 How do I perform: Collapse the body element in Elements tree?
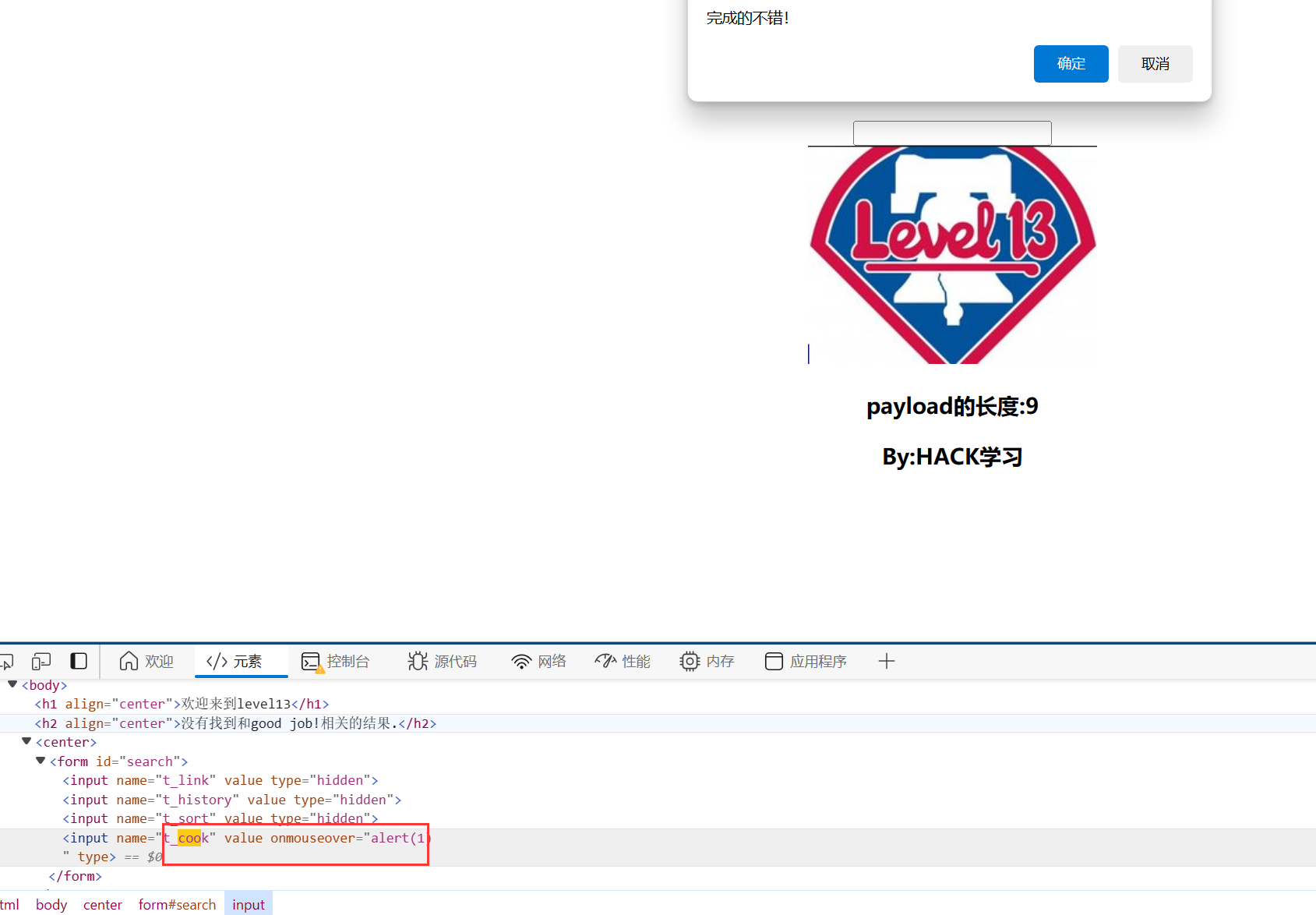click(12, 684)
